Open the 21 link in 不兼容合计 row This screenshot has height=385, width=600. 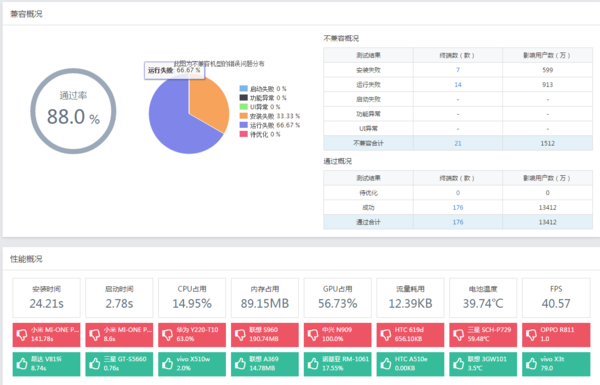tap(458, 143)
